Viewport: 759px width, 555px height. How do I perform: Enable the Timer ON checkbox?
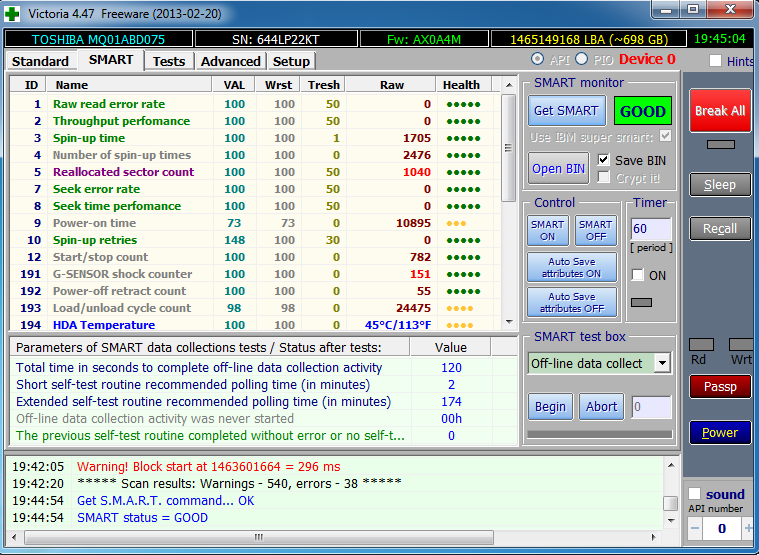click(638, 275)
